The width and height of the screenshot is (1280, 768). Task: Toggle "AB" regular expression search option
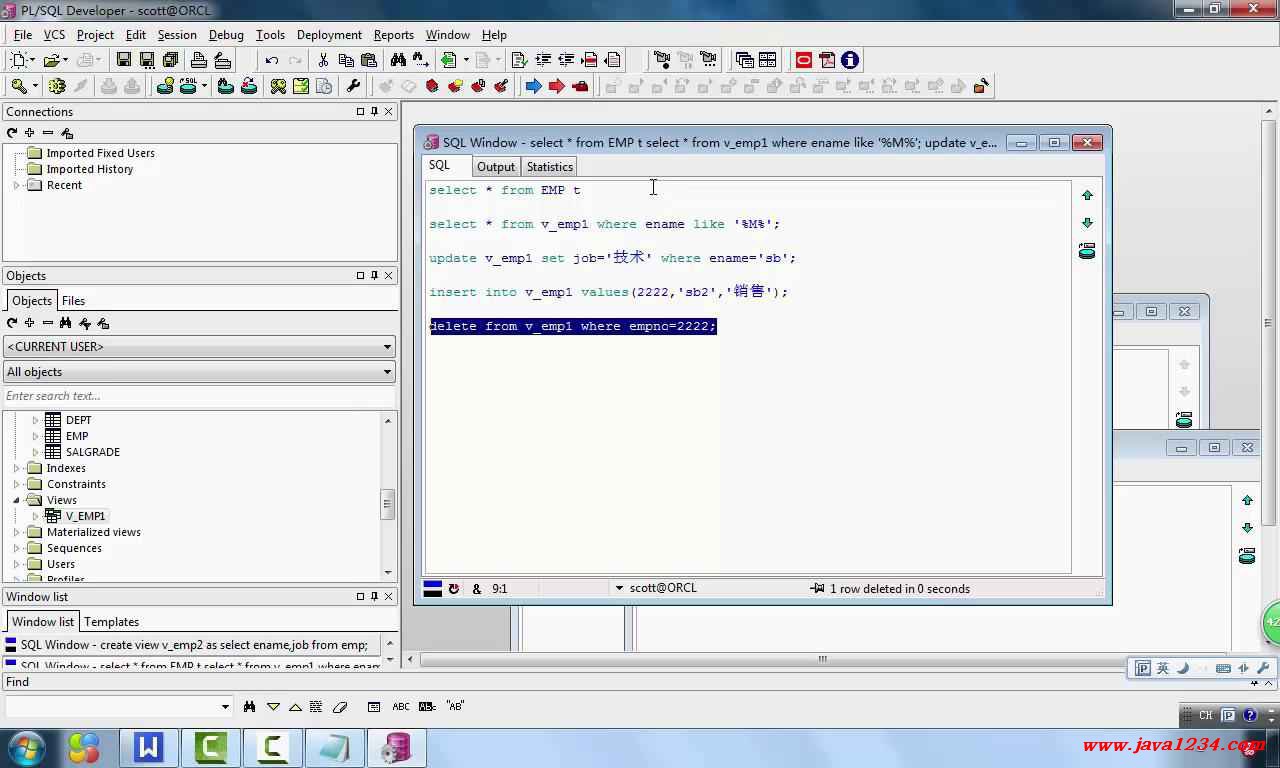click(x=455, y=706)
